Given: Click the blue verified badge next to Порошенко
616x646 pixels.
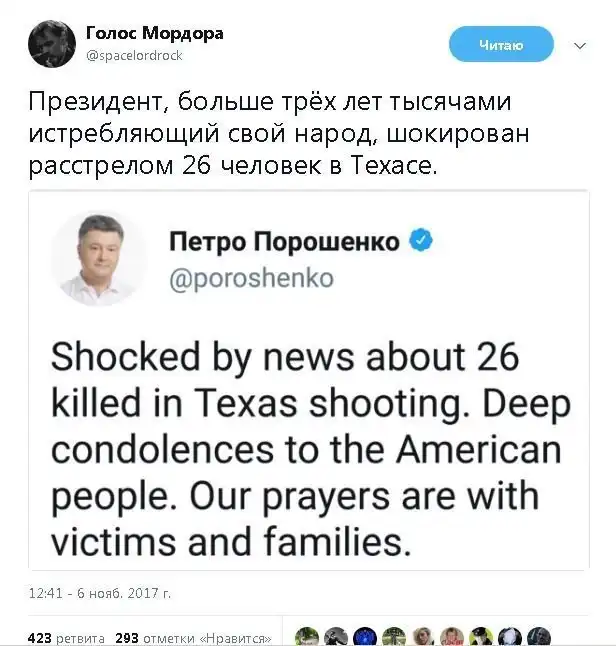Looking at the screenshot, I should [423, 241].
